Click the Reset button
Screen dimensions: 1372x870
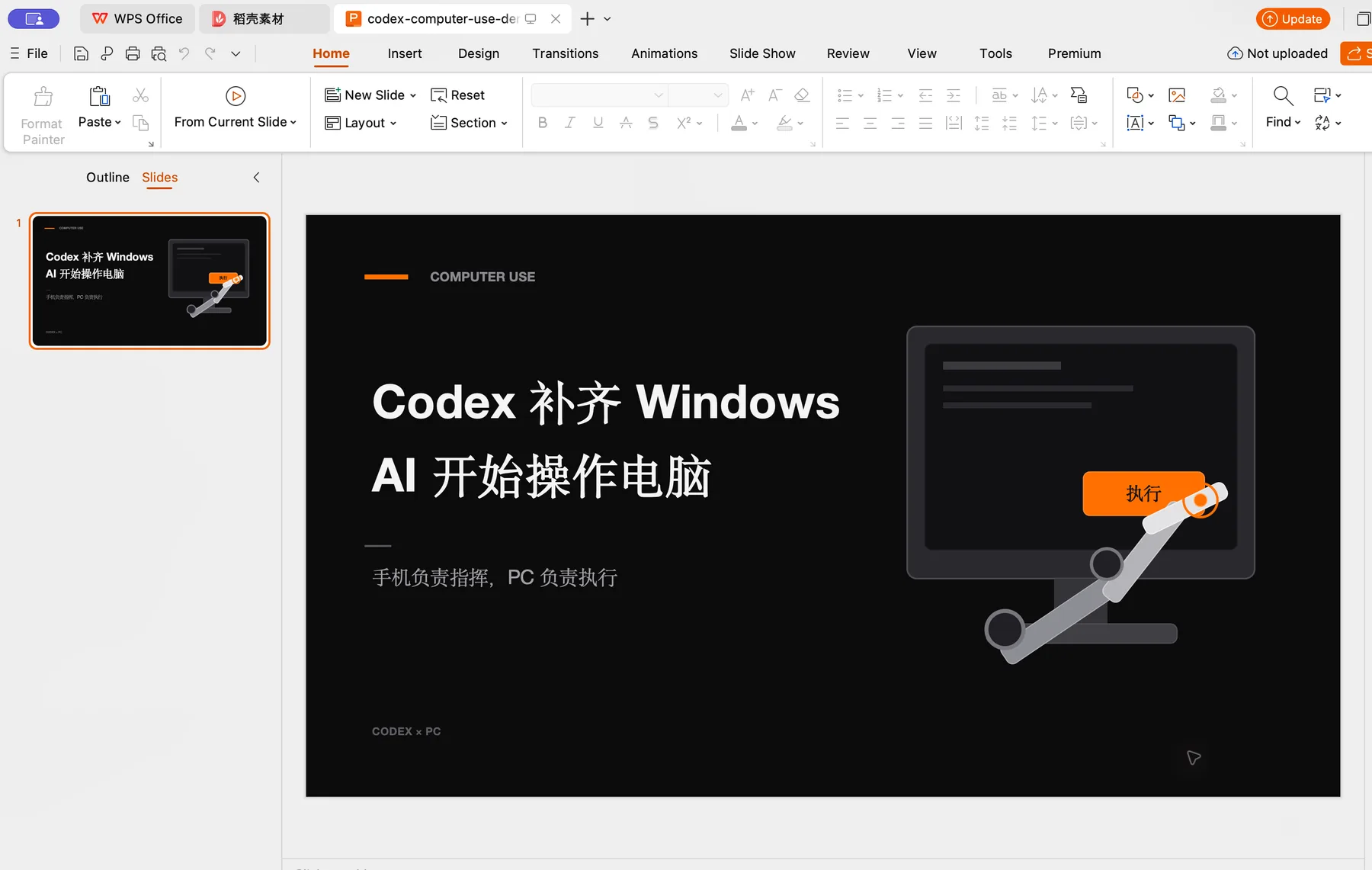(x=457, y=95)
